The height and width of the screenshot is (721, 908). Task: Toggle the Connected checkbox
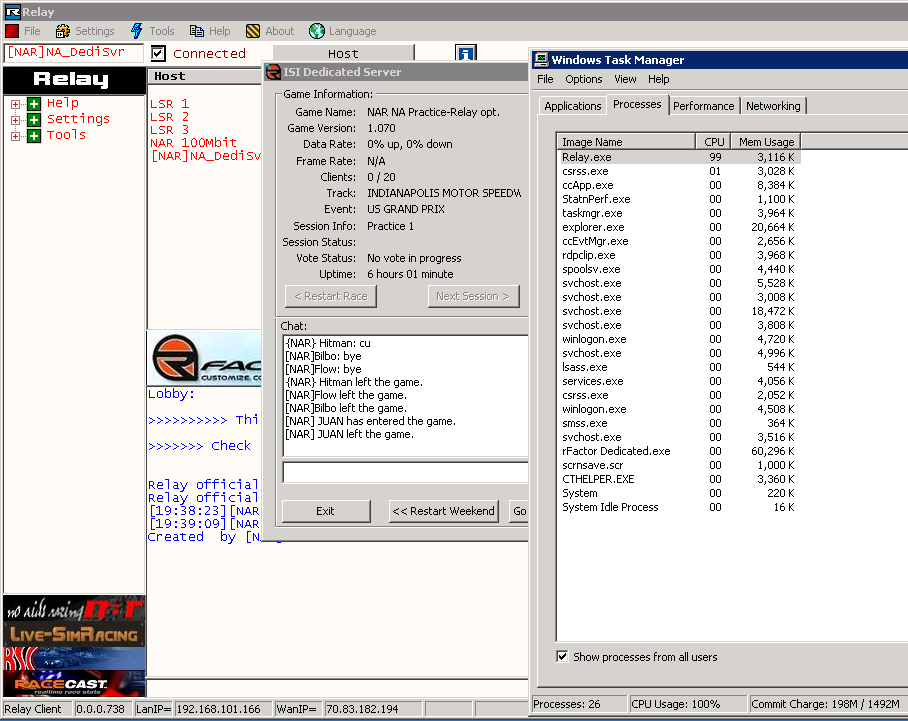[x=158, y=53]
